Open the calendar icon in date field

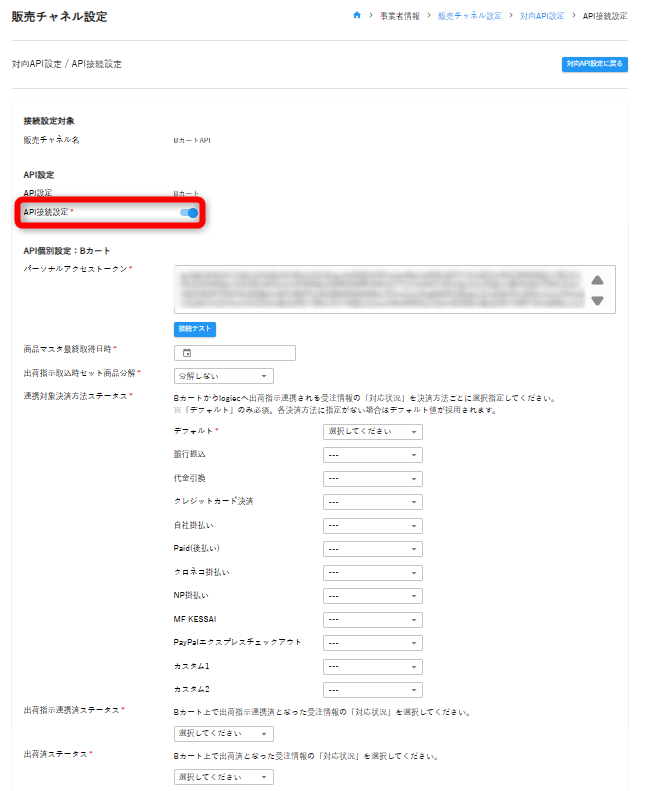[x=187, y=353]
